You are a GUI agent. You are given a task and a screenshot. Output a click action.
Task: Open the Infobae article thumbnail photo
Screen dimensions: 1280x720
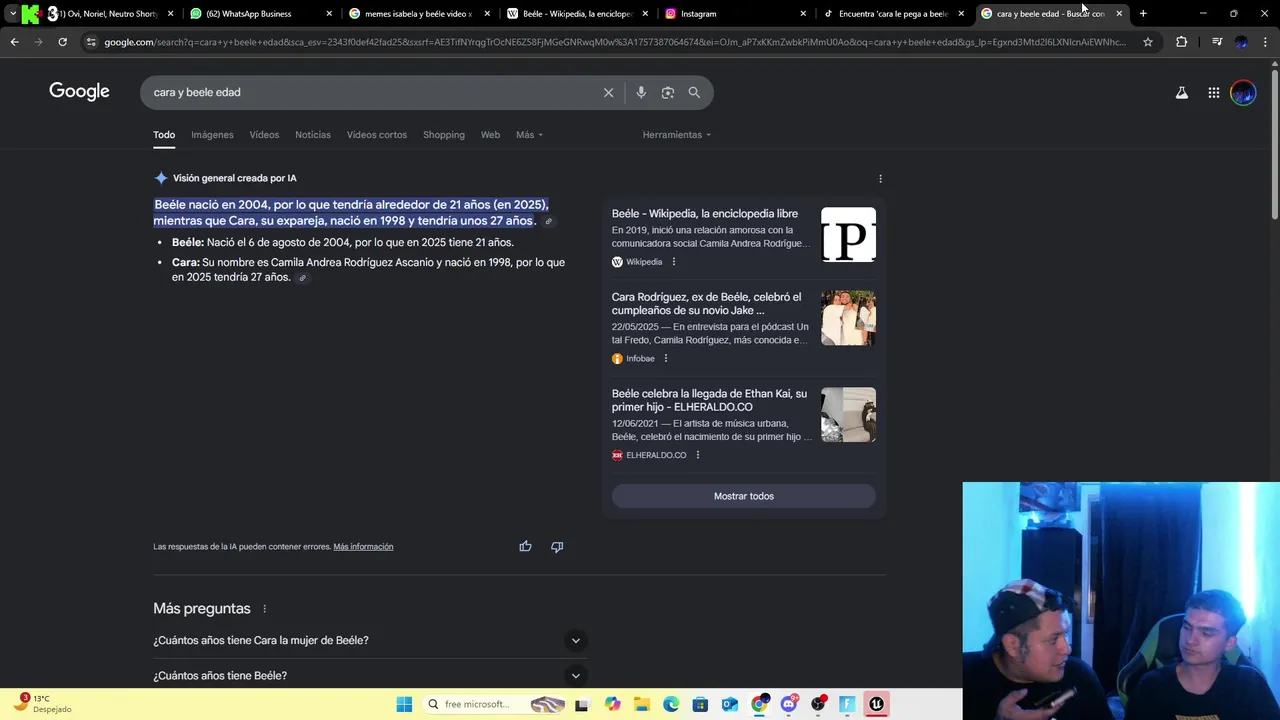(848, 318)
